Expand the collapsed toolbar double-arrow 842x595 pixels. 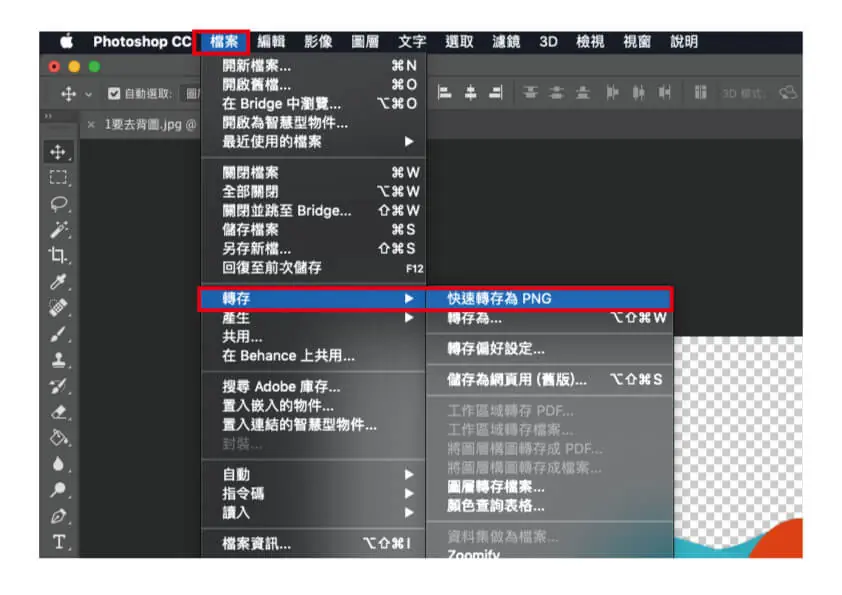[x=48, y=115]
